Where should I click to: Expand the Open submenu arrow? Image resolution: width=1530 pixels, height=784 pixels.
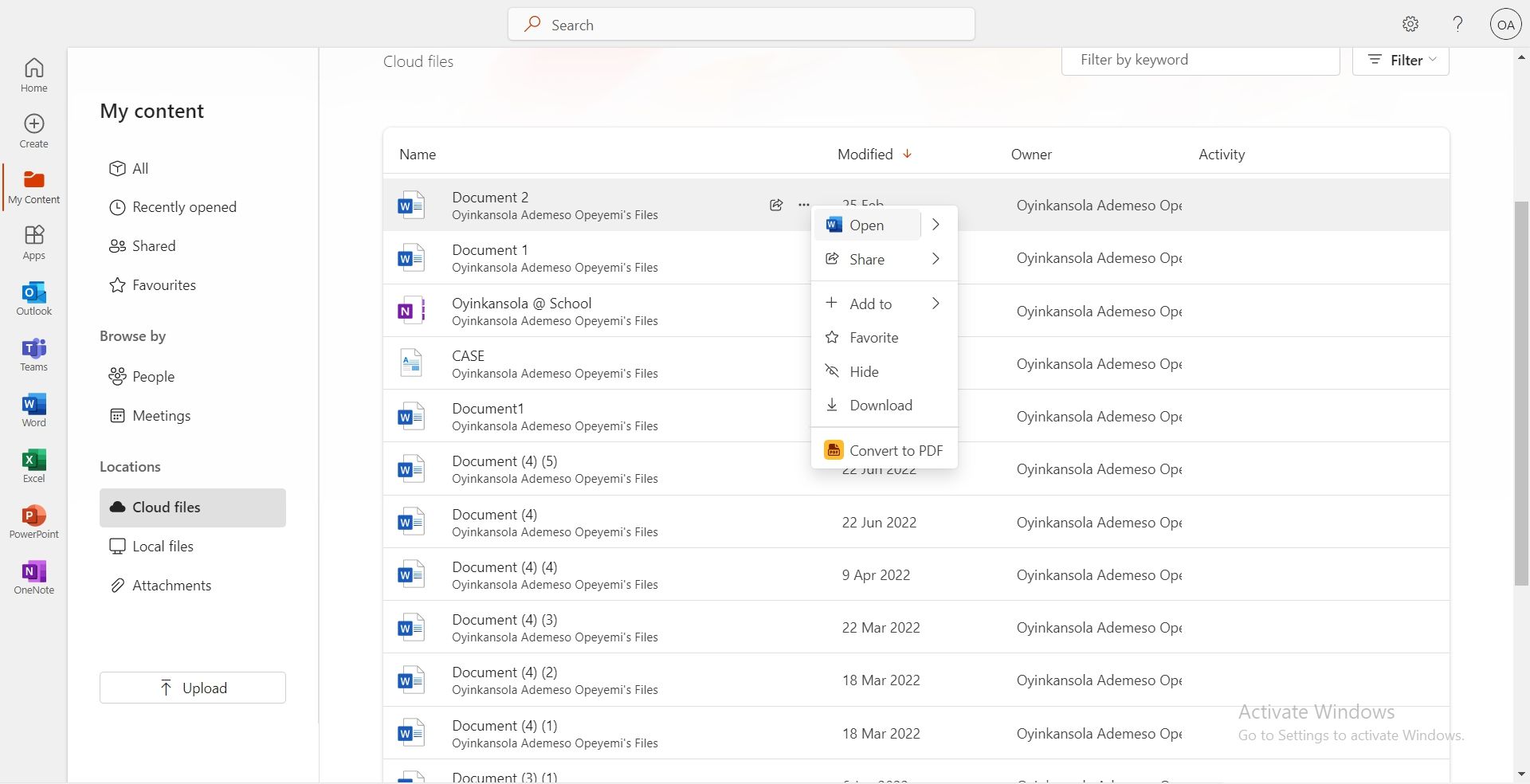pos(936,225)
